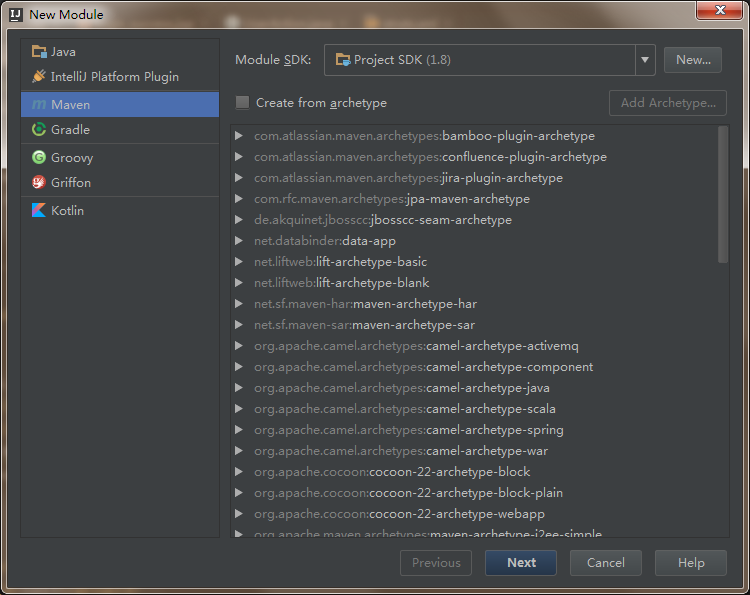This screenshot has width=750, height=595.
Task: Expand bamboo-plugin-archetype entry
Action: tap(239, 136)
